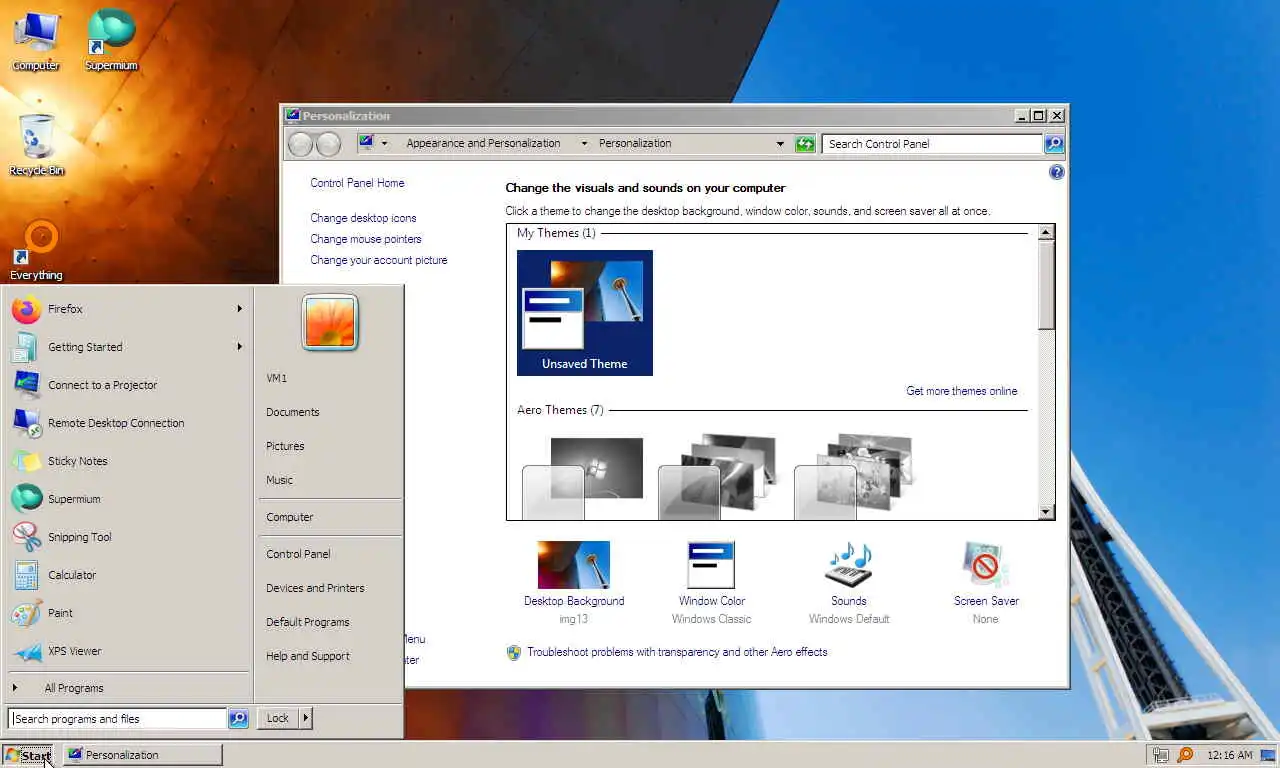Click the taskbar clock showing 12:16 AM
1280x768 pixels.
pos(1229,755)
